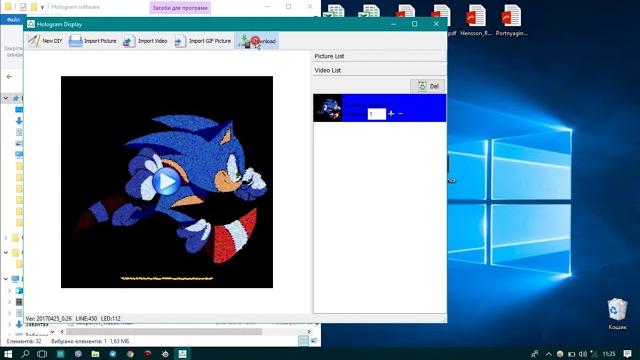
Task: Click the New DIY toolbar button
Action: click(45, 41)
